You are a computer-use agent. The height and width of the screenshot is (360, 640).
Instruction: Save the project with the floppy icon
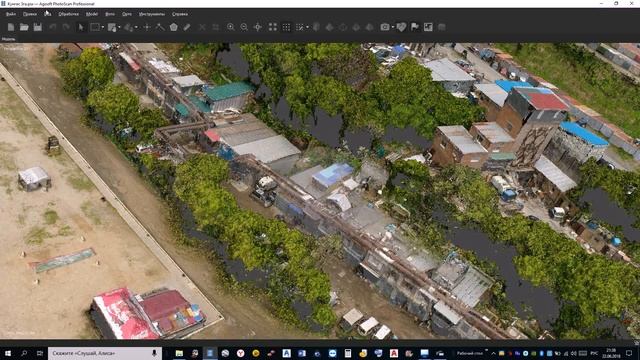38,27
